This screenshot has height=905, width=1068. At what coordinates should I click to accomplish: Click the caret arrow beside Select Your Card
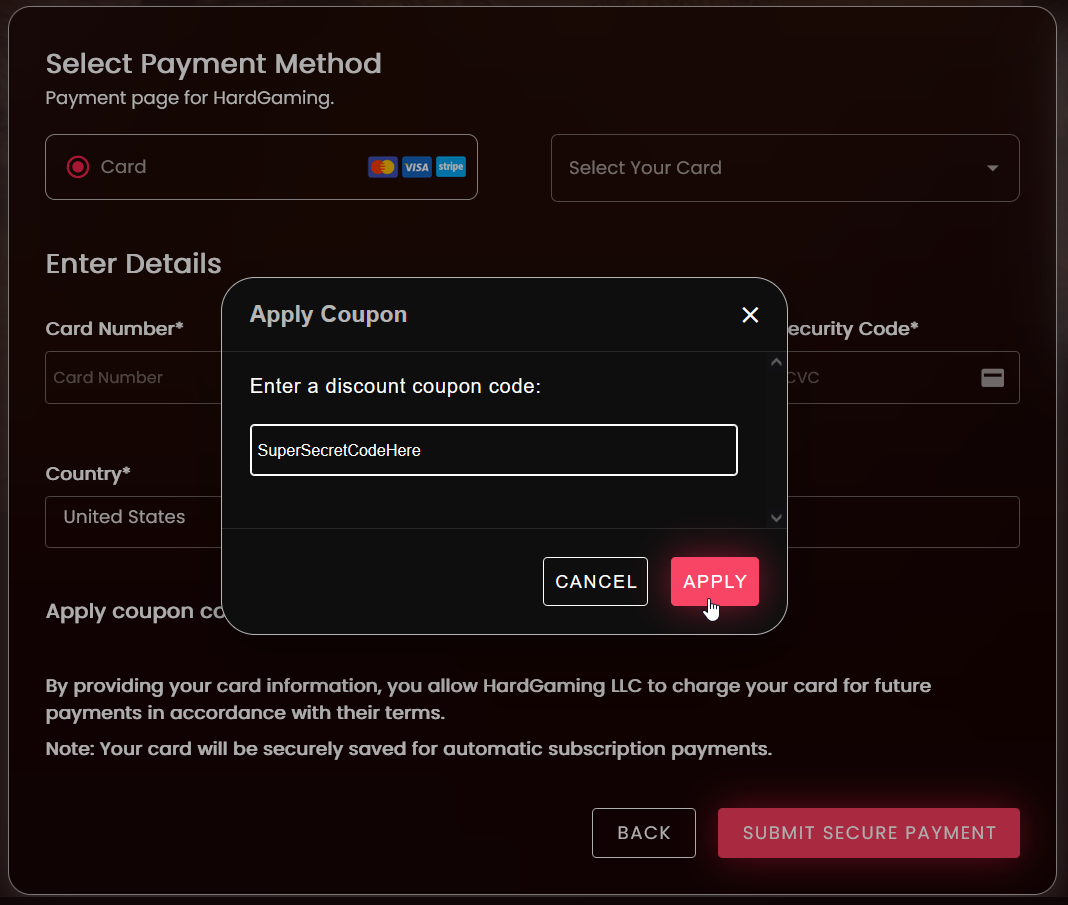point(992,168)
